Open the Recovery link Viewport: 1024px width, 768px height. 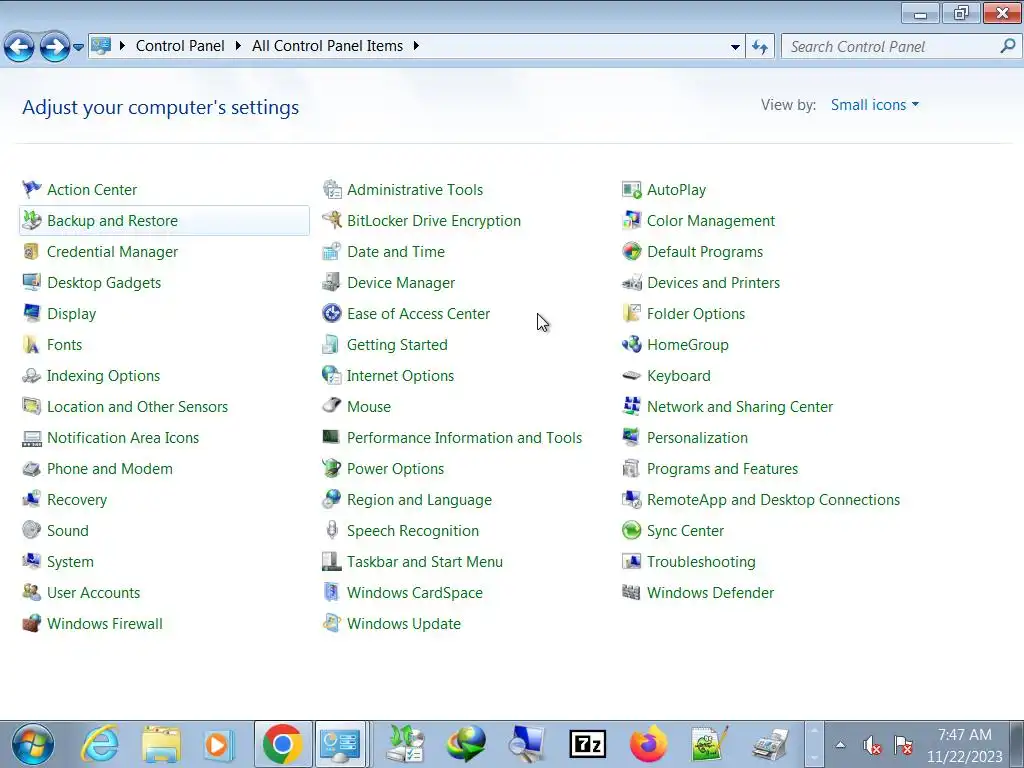pyautogui.click(x=76, y=500)
